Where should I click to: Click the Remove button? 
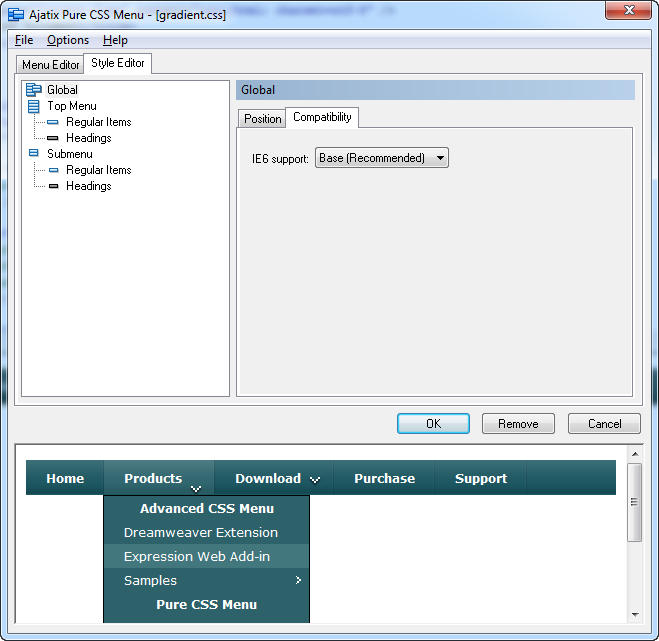(518, 423)
